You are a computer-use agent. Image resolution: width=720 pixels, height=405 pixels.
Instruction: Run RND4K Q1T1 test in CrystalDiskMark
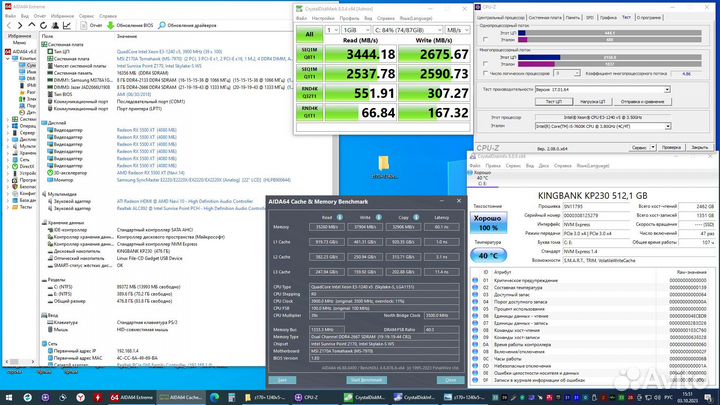tap(309, 112)
